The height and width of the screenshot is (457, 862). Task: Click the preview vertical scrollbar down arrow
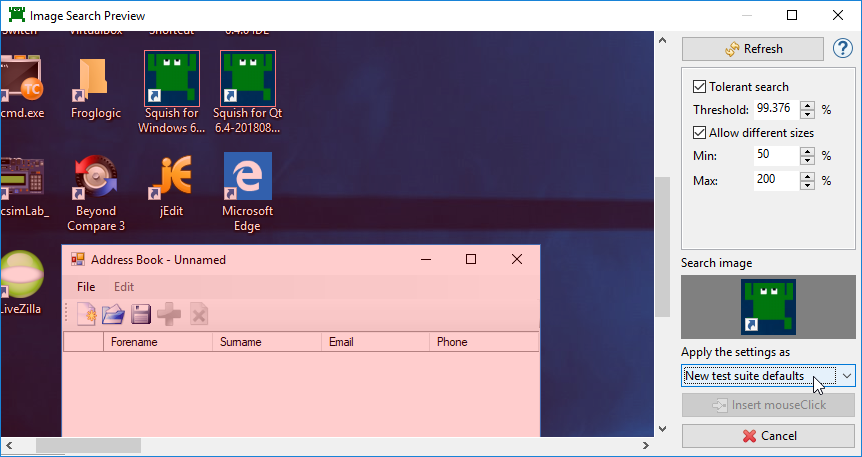[x=662, y=429]
